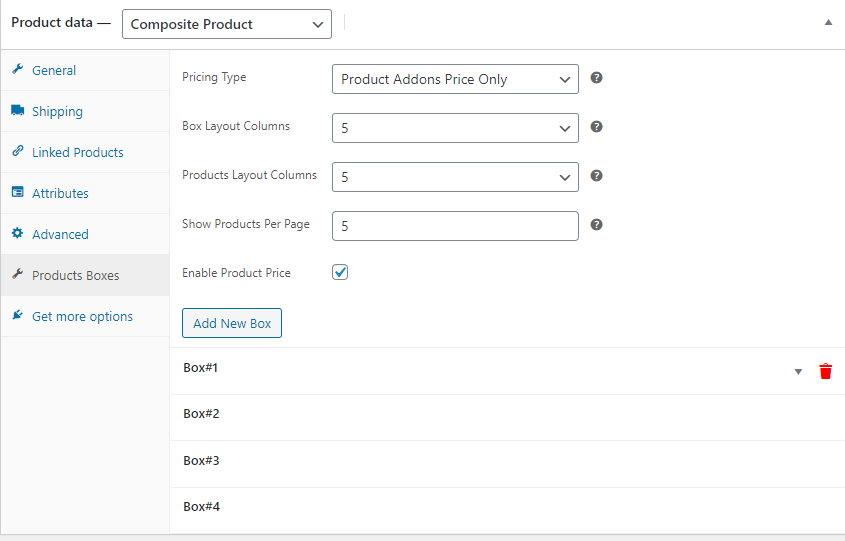Click the Box#1 title text
845x541 pixels.
tap(200, 367)
